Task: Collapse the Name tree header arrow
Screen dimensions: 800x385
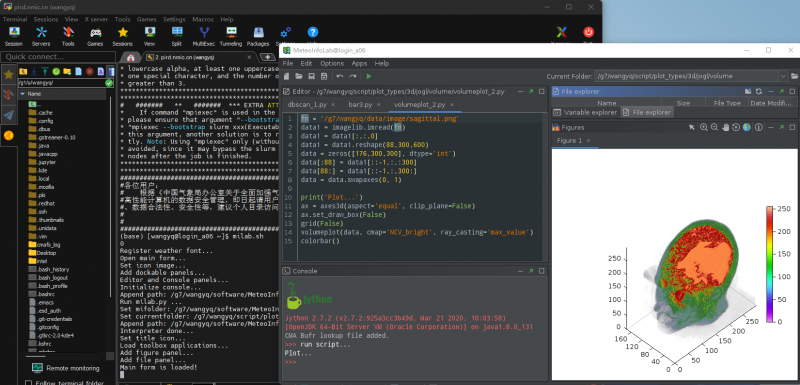Action: point(22,94)
